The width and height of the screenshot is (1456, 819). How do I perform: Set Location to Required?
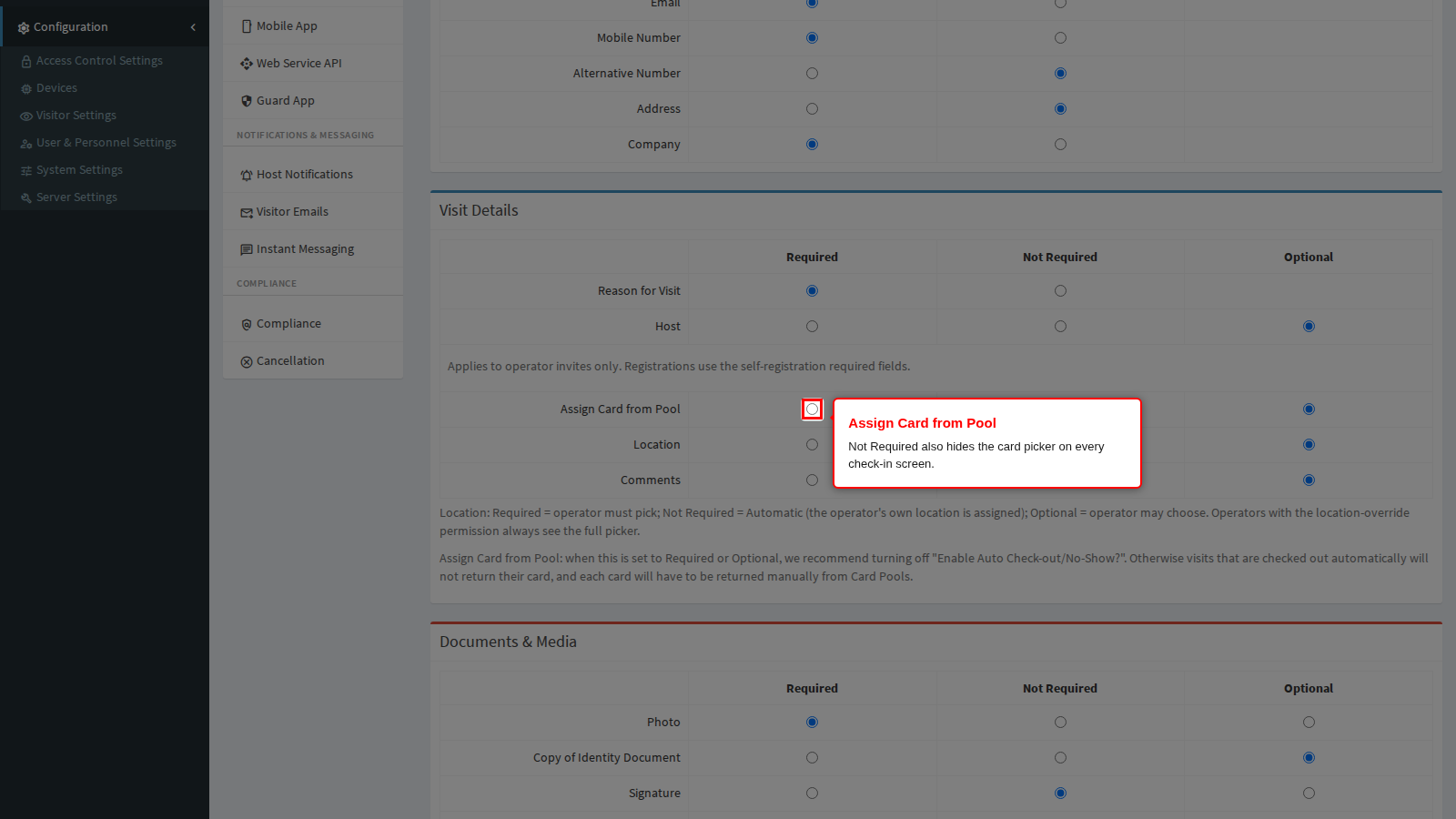pos(812,445)
